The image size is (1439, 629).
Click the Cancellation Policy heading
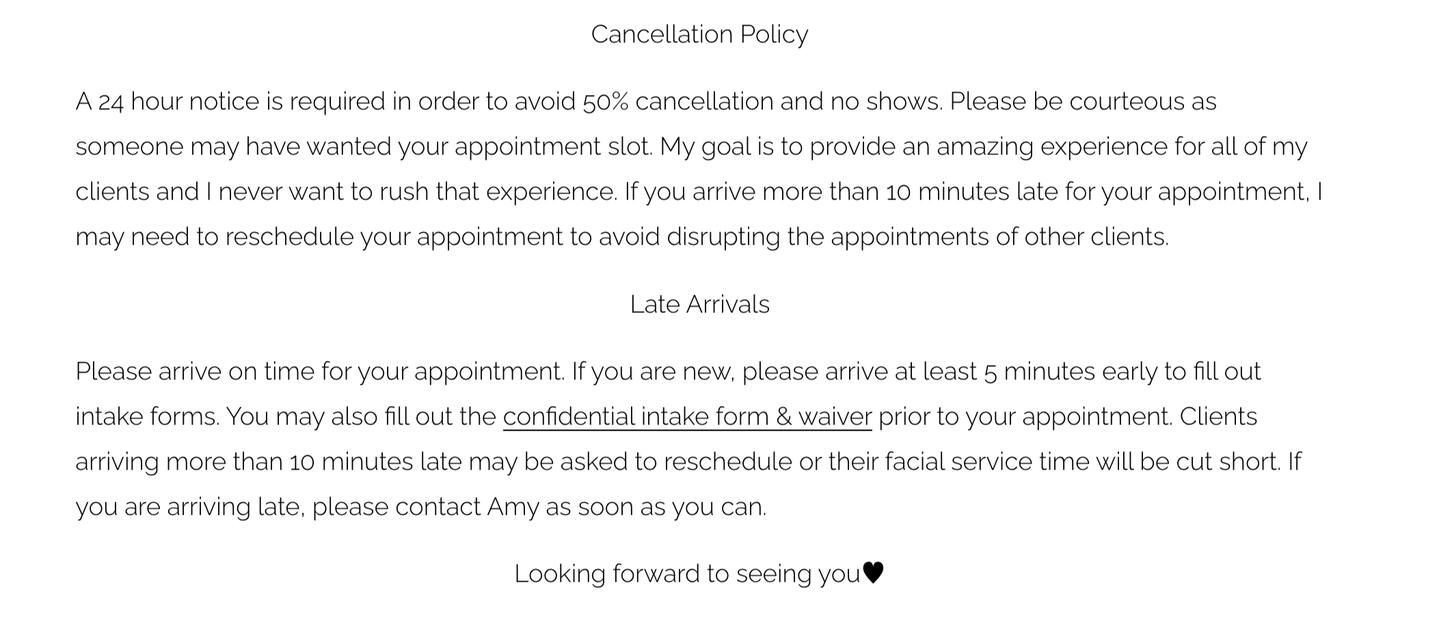click(x=699, y=35)
